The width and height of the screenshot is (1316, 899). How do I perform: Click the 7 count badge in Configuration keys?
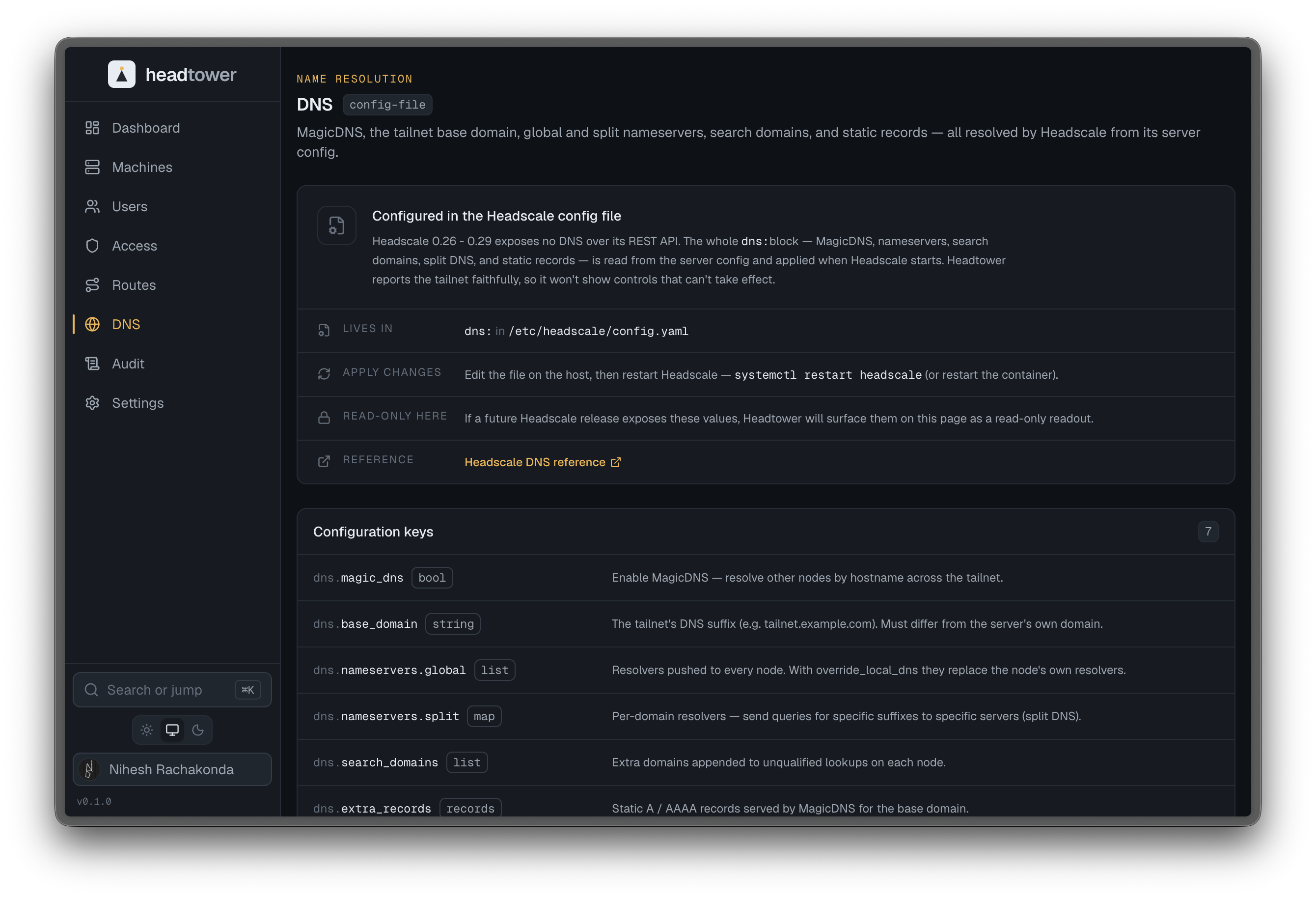(x=1208, y=532)
